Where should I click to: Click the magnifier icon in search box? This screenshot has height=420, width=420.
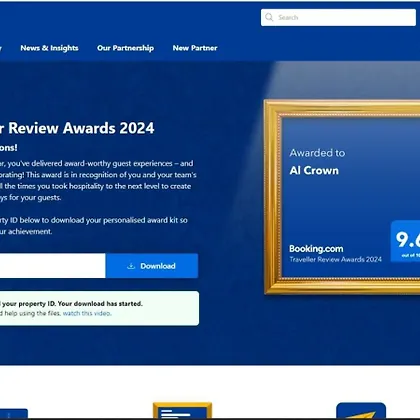269,17
